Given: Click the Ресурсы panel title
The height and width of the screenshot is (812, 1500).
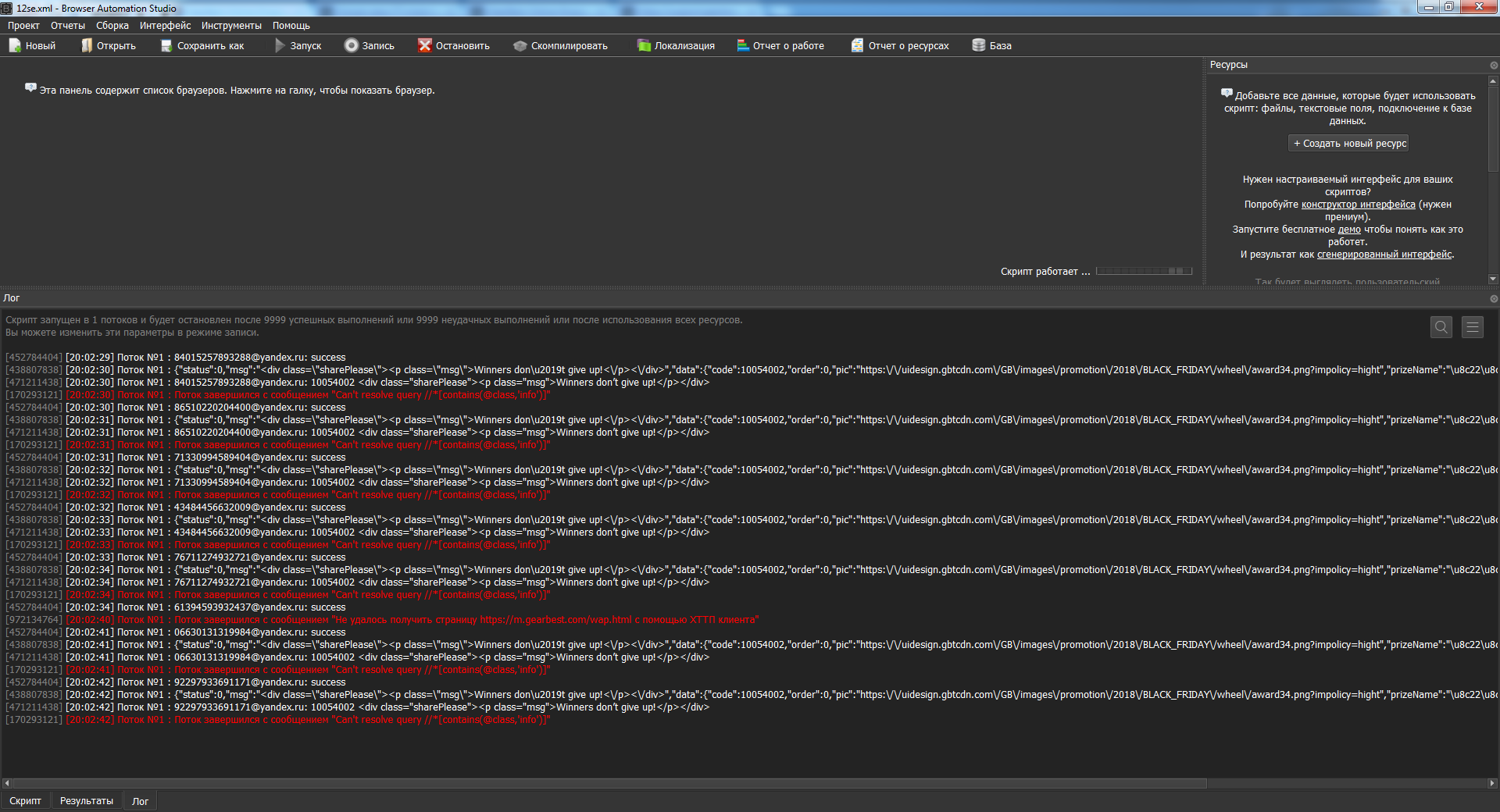Looking at the screenshot, I should pyautogui.click(x=1228, y=65).
